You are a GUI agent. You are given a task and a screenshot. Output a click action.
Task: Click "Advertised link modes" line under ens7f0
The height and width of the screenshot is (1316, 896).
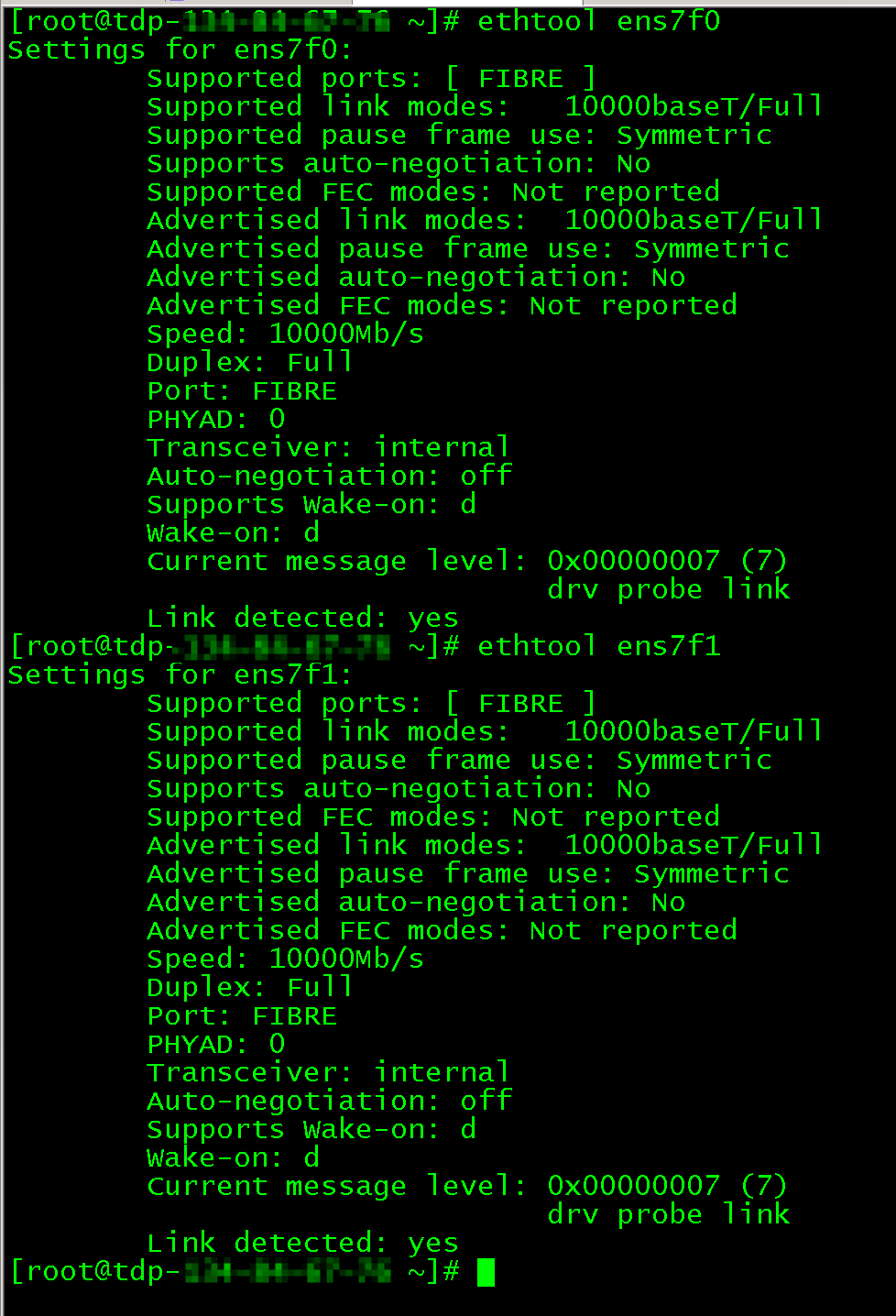[484, 220]
